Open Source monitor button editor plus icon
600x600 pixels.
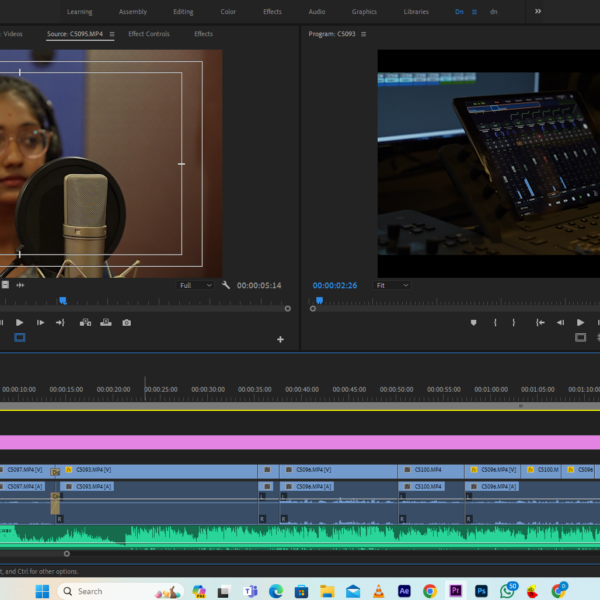click(x=280, y=339)
